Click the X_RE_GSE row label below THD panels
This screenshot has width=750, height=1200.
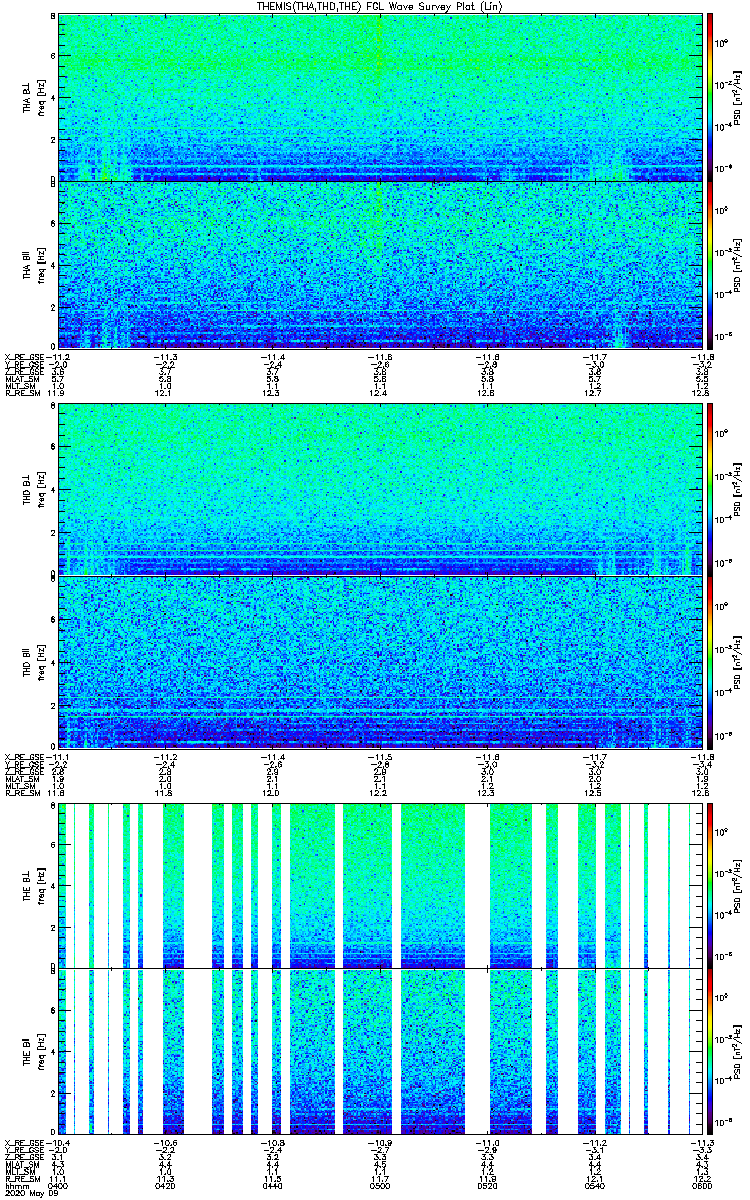[x=23, y=756]
